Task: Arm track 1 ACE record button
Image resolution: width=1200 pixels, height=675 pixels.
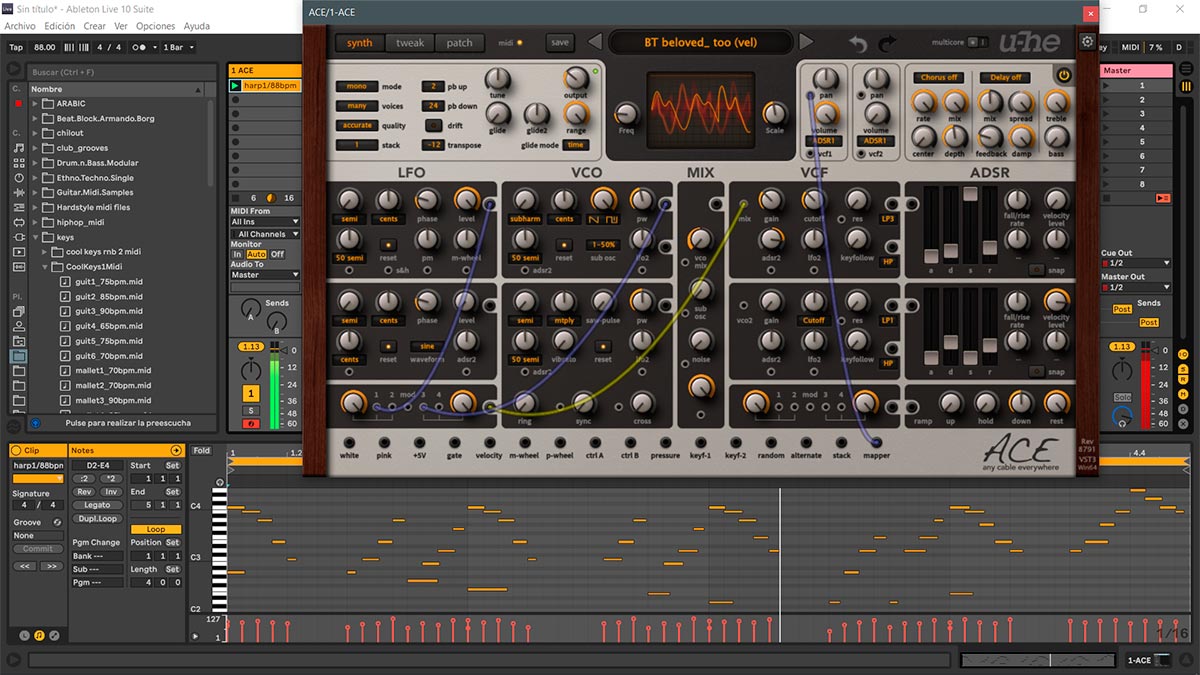Action: pyautogui.click(x=251, y=423)
